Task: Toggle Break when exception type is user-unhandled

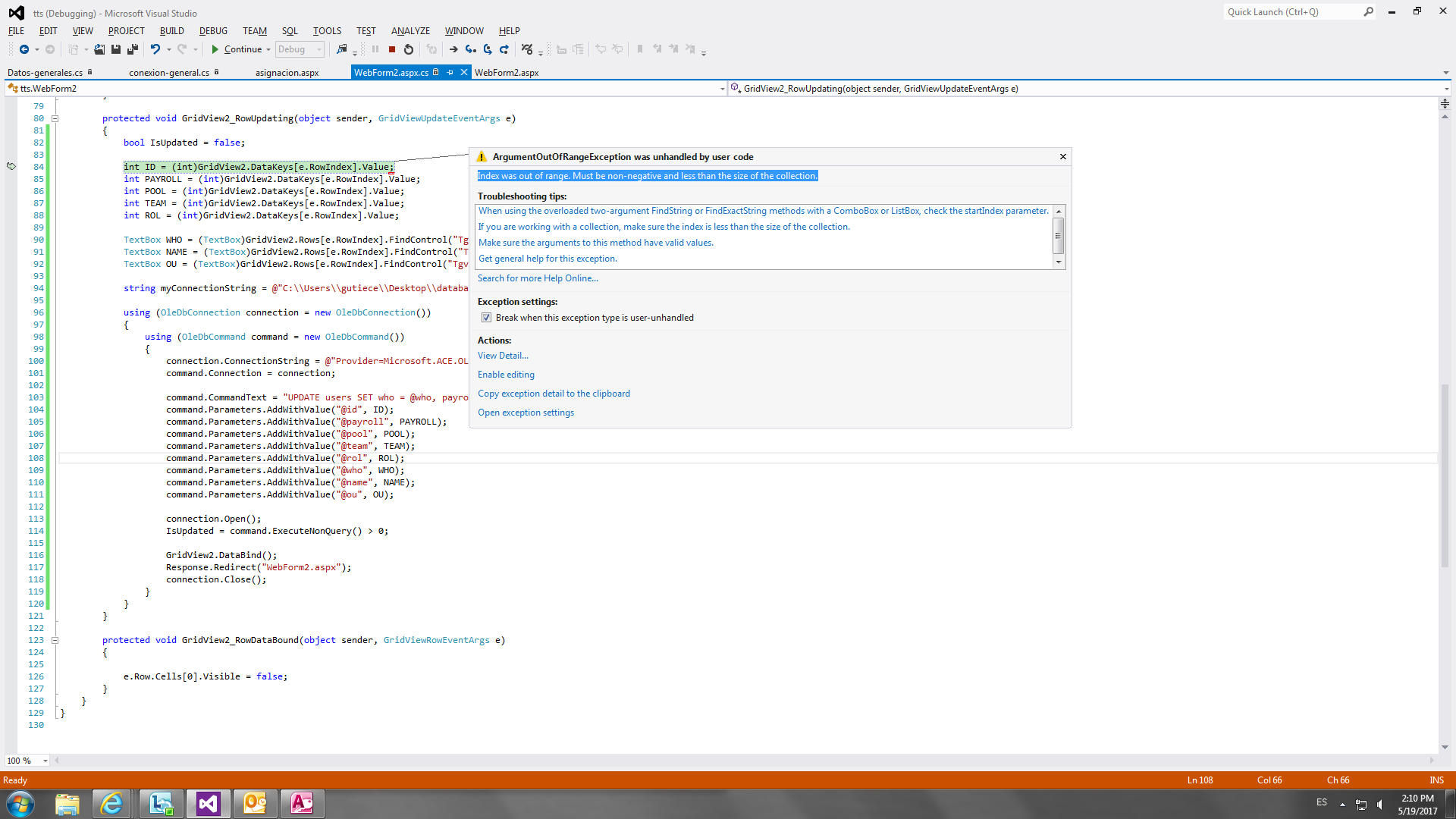Action: point(485,318)
